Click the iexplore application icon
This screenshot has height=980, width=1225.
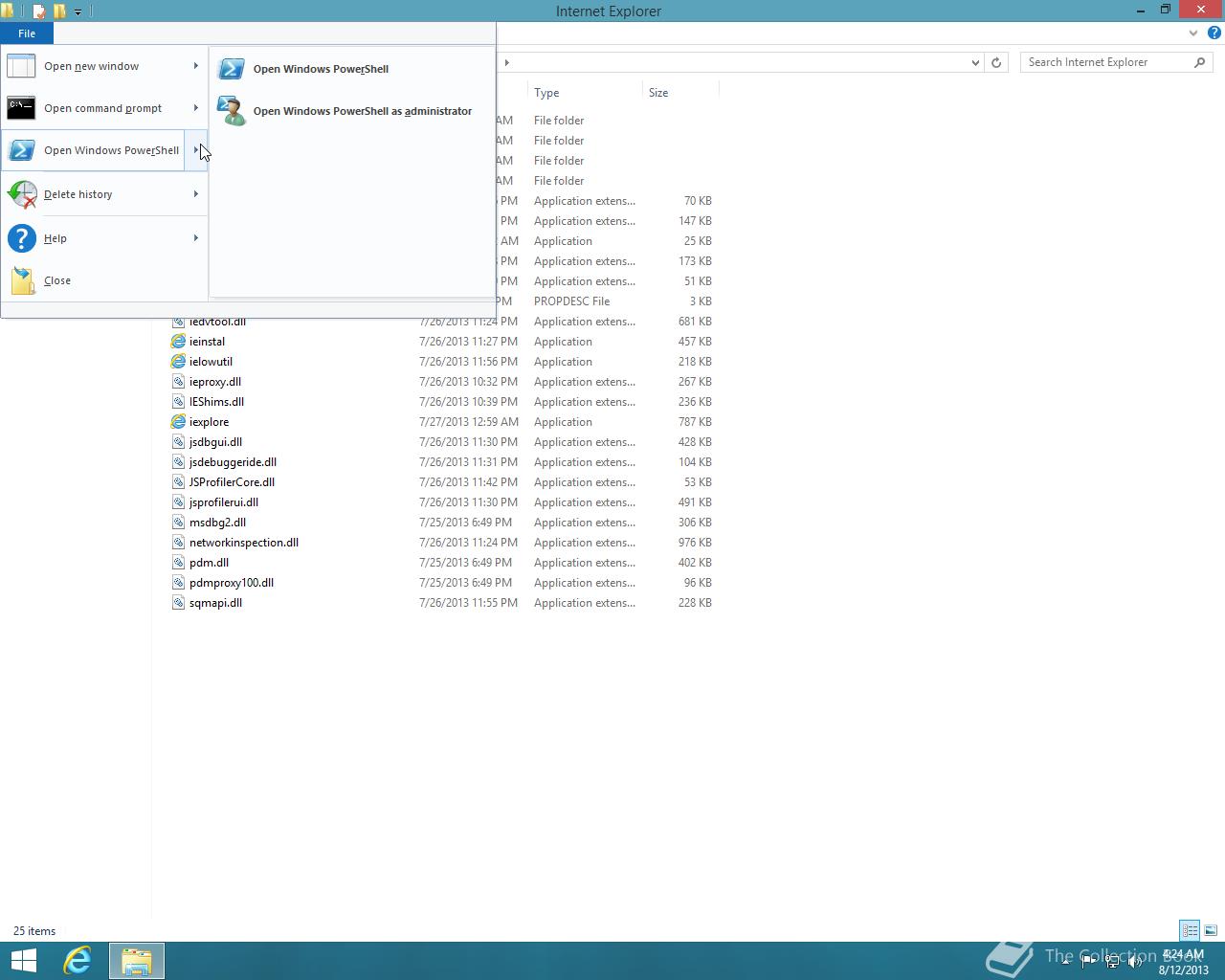tap(178, 422)
